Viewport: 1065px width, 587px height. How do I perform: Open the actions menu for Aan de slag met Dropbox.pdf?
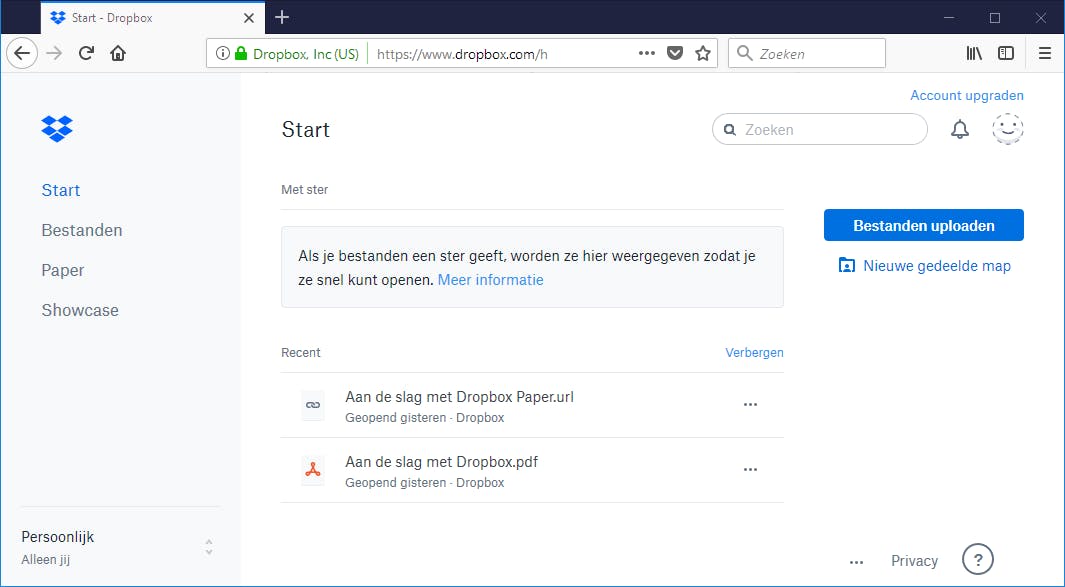tap(750, 469)
